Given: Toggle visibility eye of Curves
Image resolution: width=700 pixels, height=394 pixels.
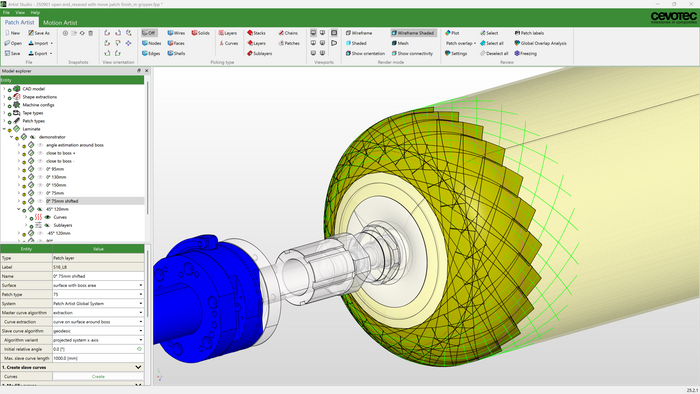Looking at the screenshot, I should pyautogui.click(x=47, y=217).
